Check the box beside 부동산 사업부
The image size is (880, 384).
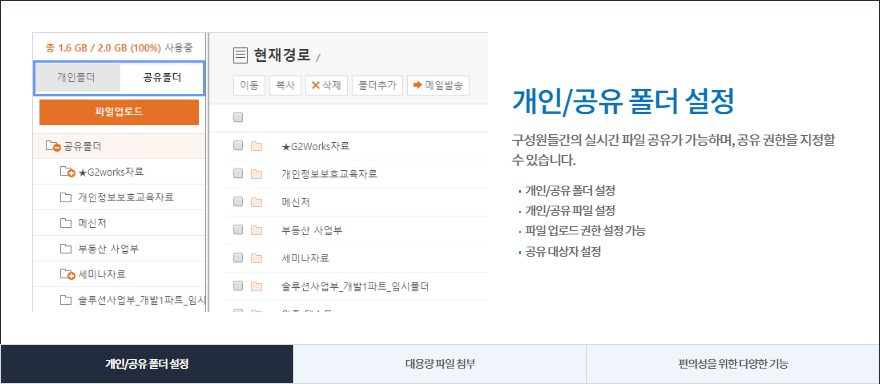point(238,229)
